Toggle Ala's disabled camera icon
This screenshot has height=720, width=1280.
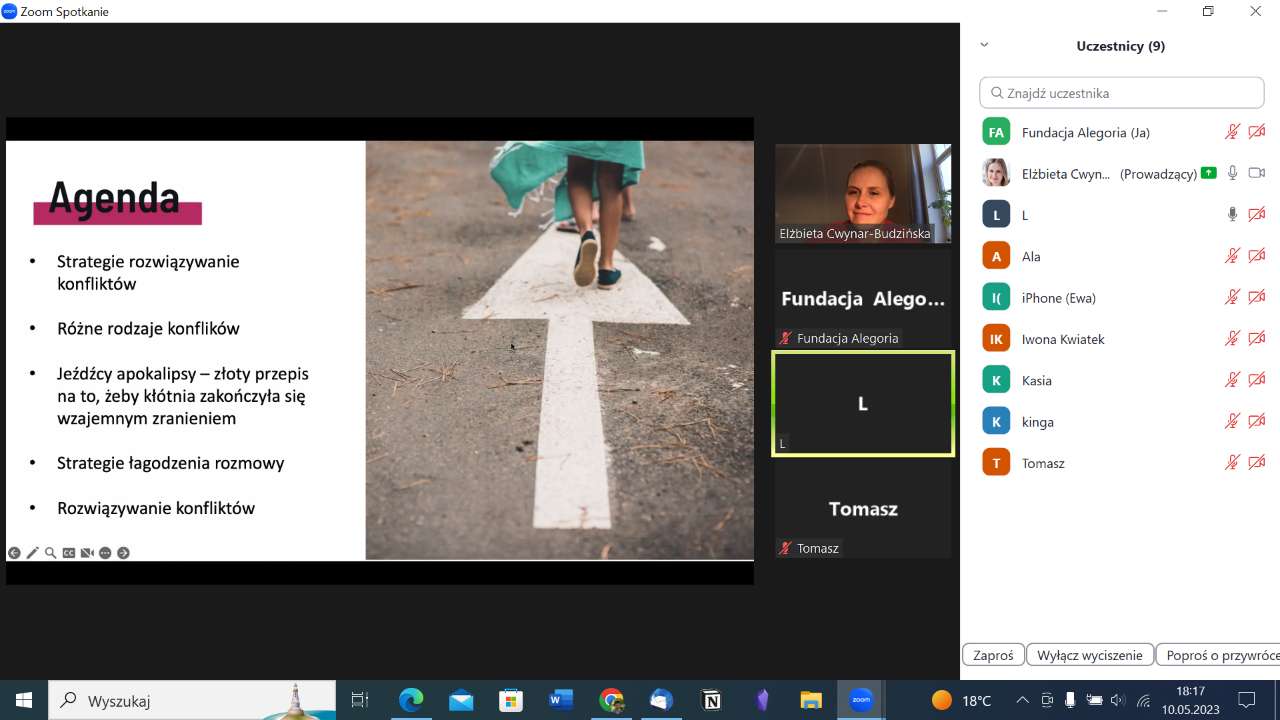[1257, 256]
